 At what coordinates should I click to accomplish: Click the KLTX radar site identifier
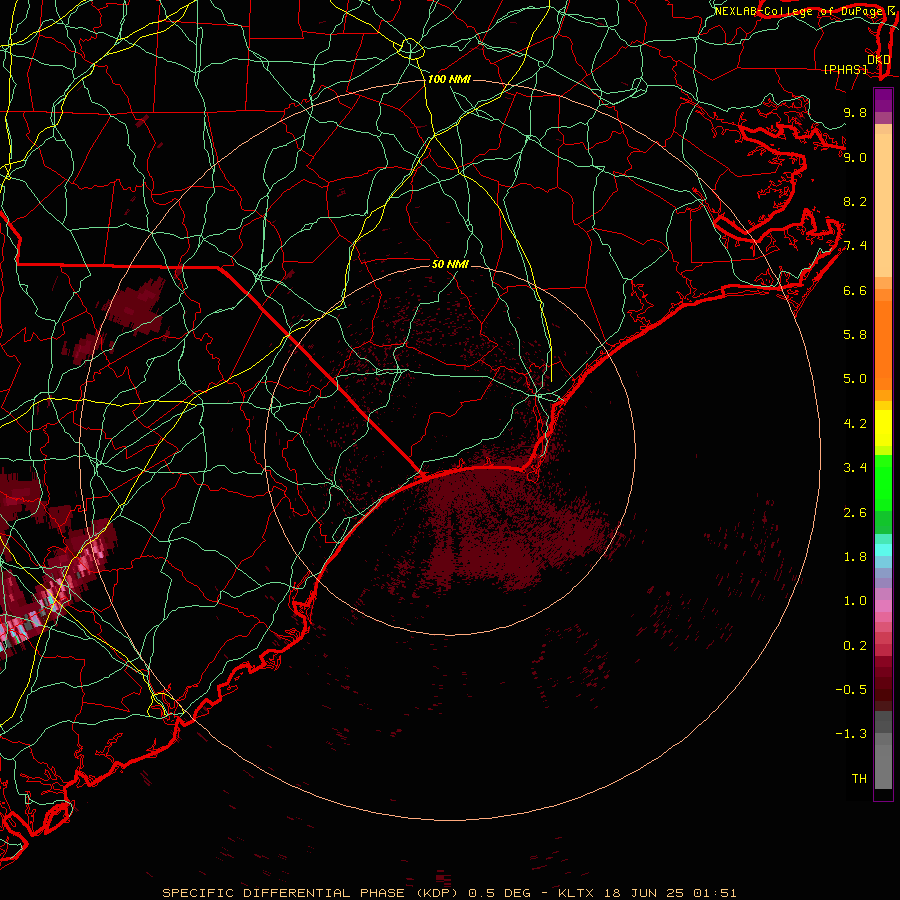tap(577, 893)
